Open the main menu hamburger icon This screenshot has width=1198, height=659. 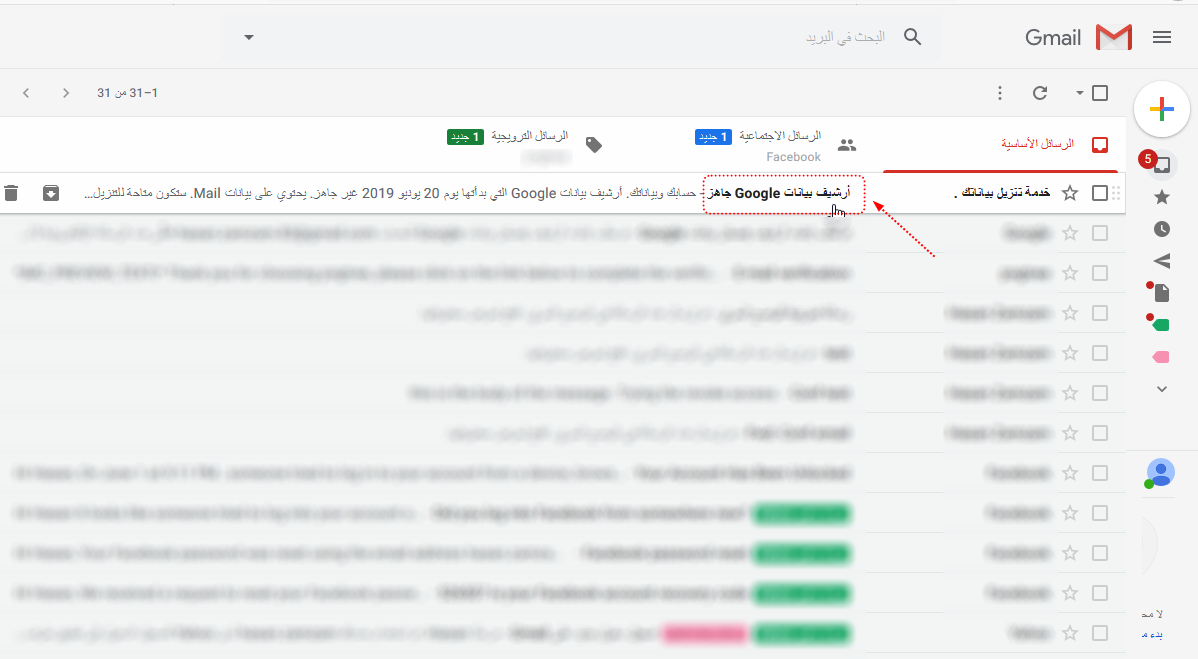tap(1161, 37)
